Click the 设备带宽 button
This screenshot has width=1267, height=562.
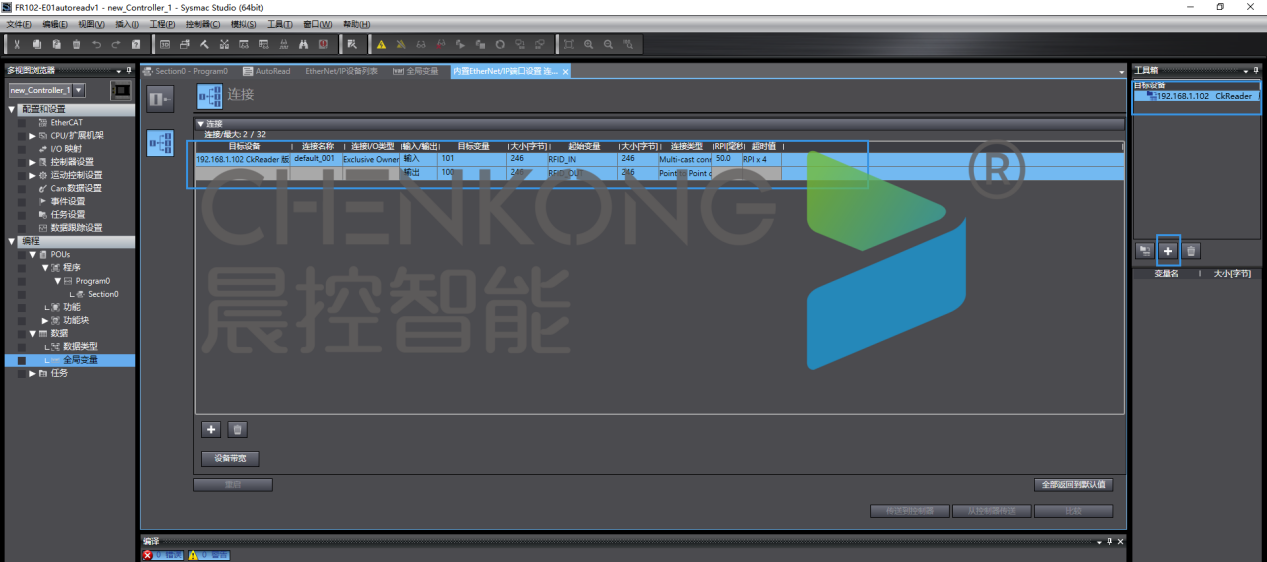pos(230,459)
